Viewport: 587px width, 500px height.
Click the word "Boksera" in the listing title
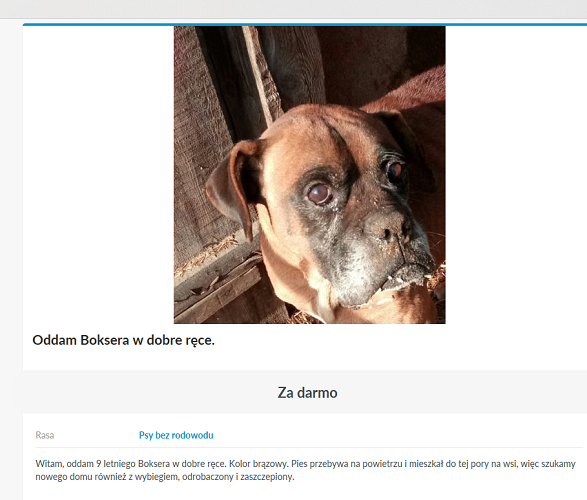coord(104,340)
